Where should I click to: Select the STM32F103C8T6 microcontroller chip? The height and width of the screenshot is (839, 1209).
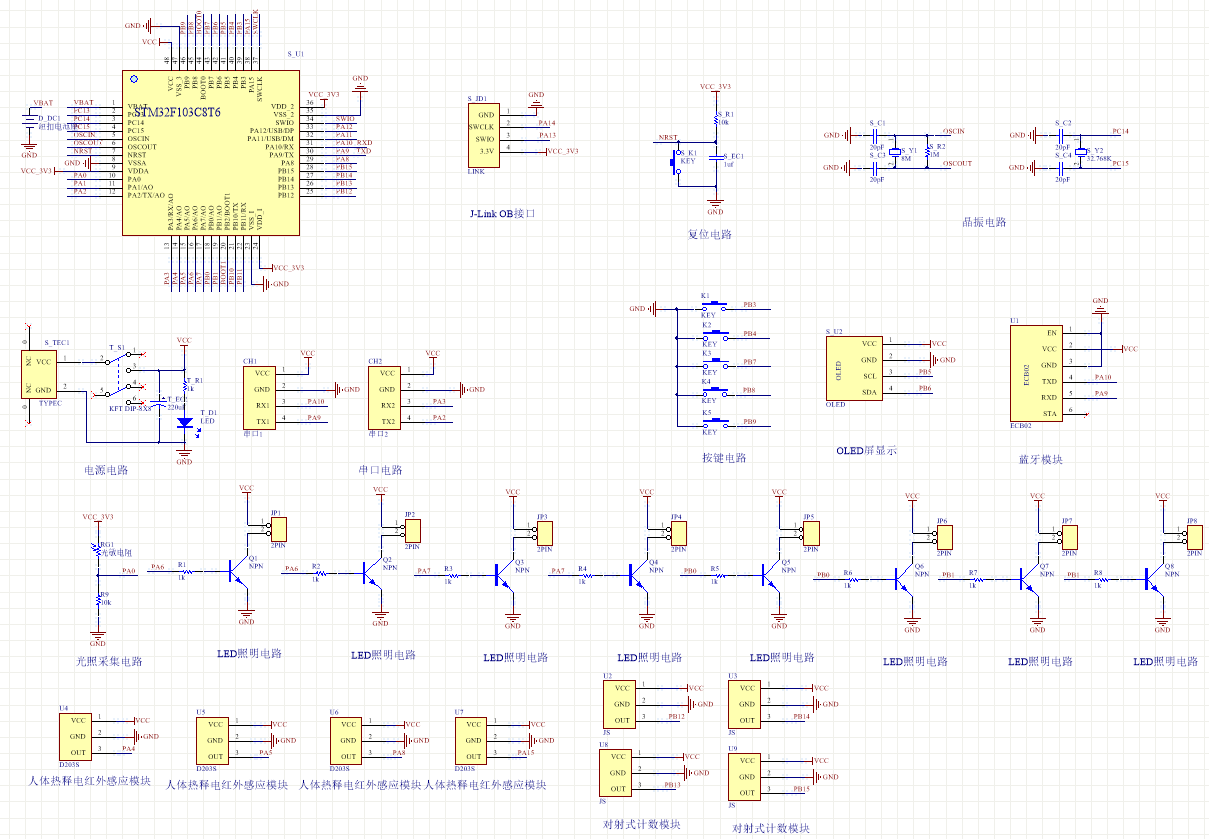coord(210,153)
